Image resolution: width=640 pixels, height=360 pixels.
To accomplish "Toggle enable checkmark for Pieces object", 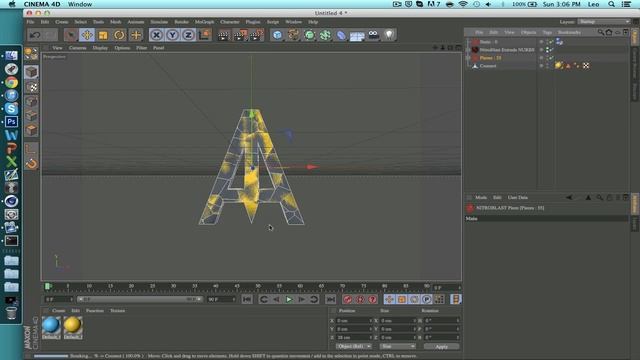I will point(551,58).
